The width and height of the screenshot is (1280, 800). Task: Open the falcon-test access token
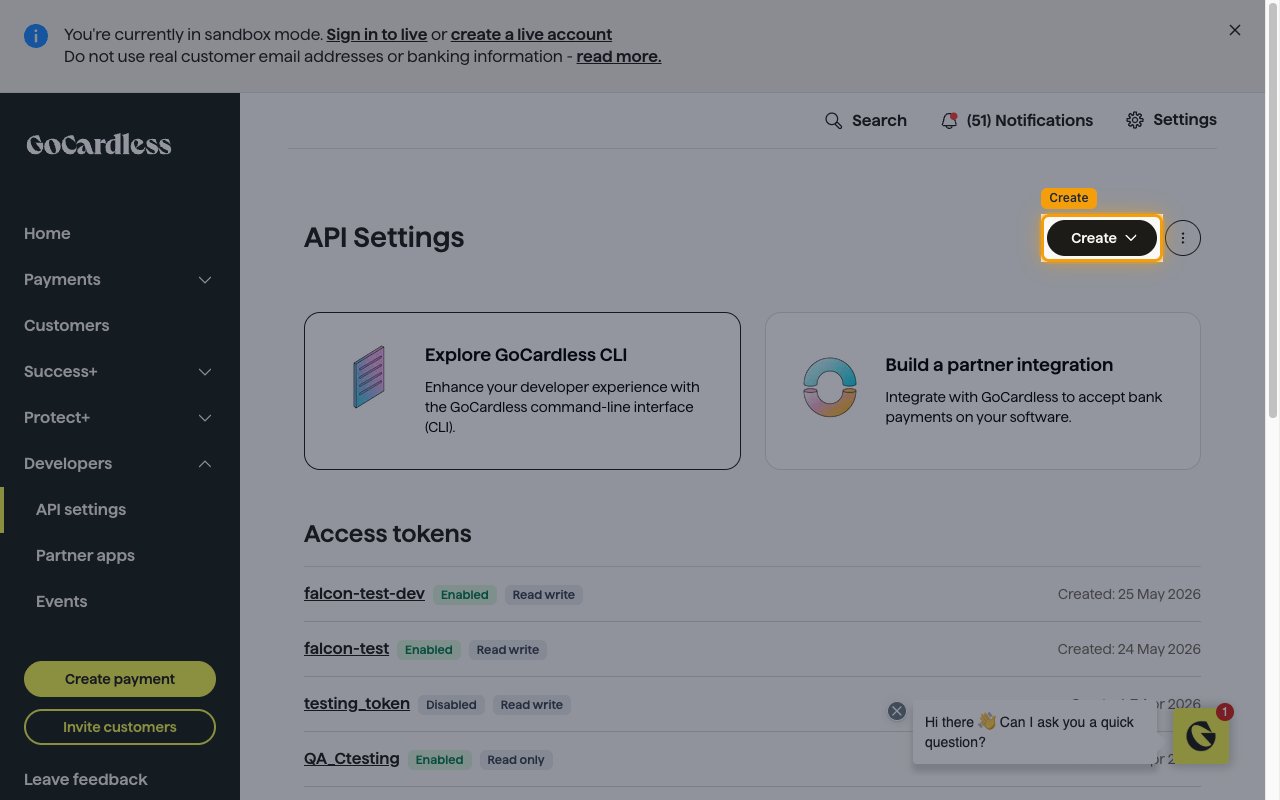[x=346, y=648]
